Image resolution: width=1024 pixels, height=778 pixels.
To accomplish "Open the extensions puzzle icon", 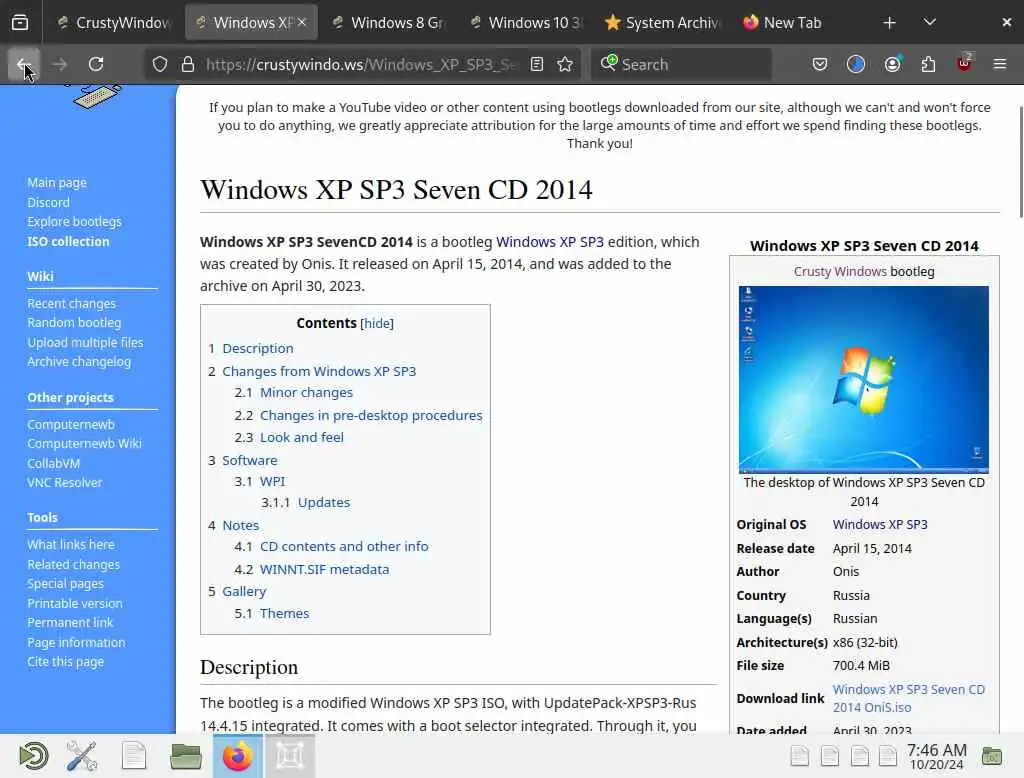I will tap(928, 64).
